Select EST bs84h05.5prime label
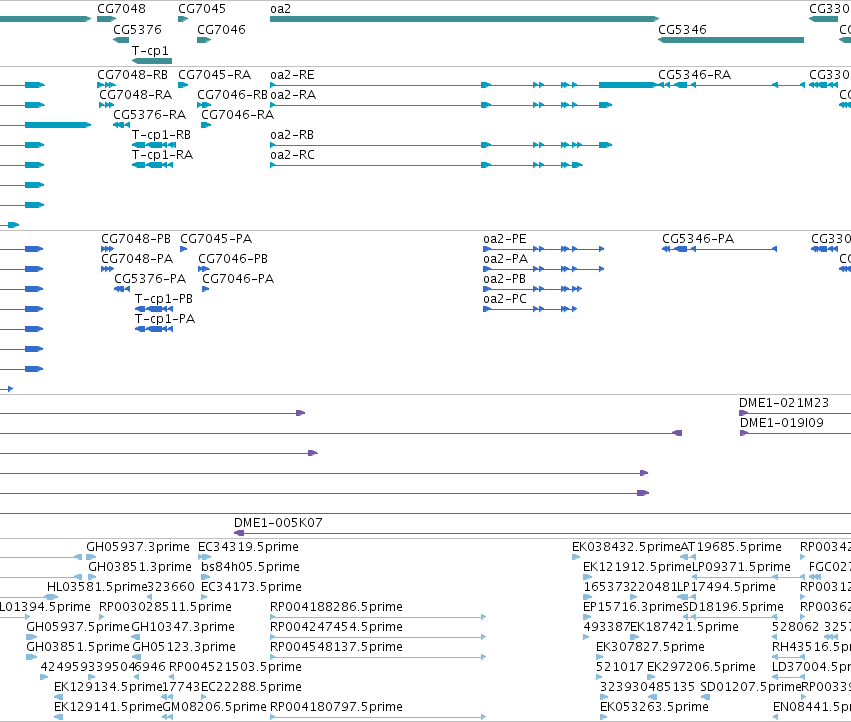The height and width of the screenshot is (722, 851). pyautogui.click(x=250, y=567)
